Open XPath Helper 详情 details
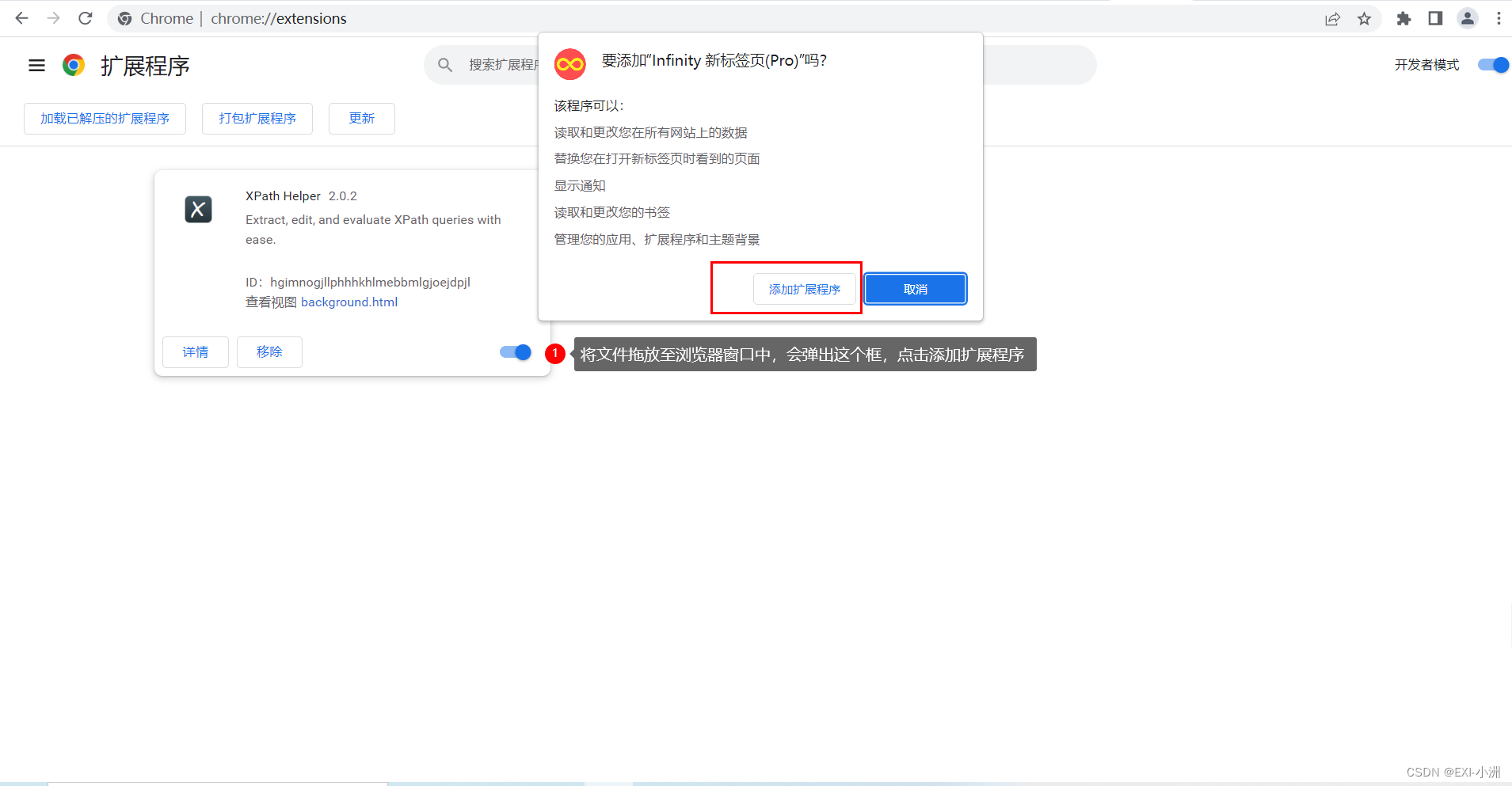The image size is (1512, 786). [196, 352]
